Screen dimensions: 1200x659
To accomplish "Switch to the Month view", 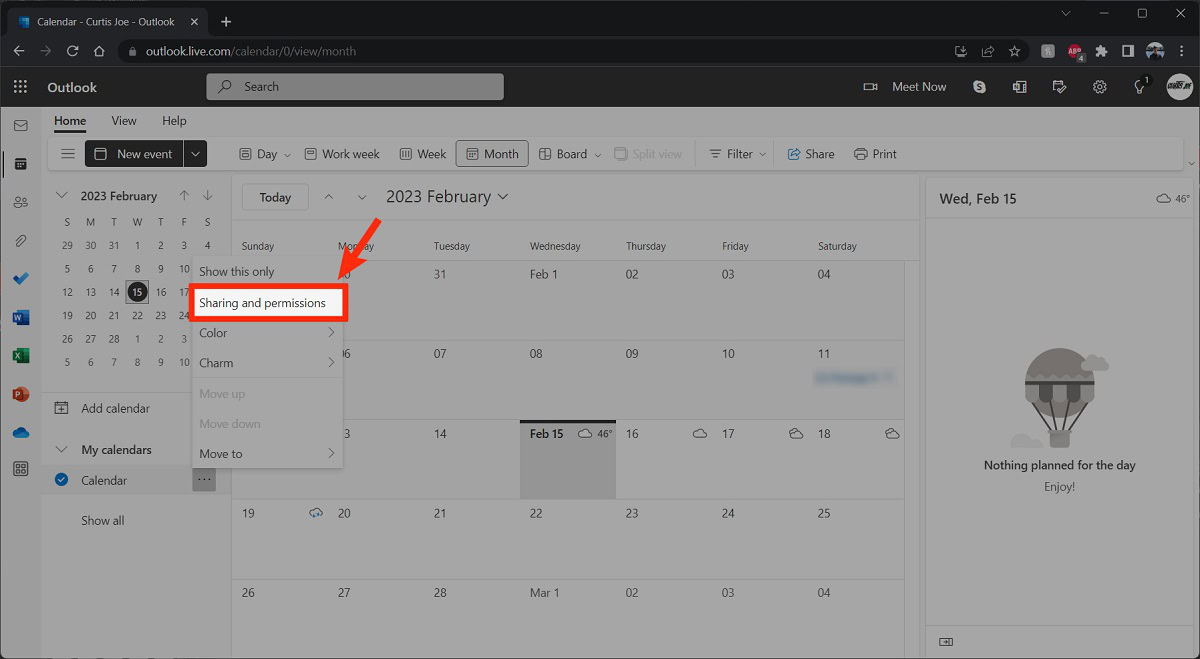I will (x=492, y=154).
